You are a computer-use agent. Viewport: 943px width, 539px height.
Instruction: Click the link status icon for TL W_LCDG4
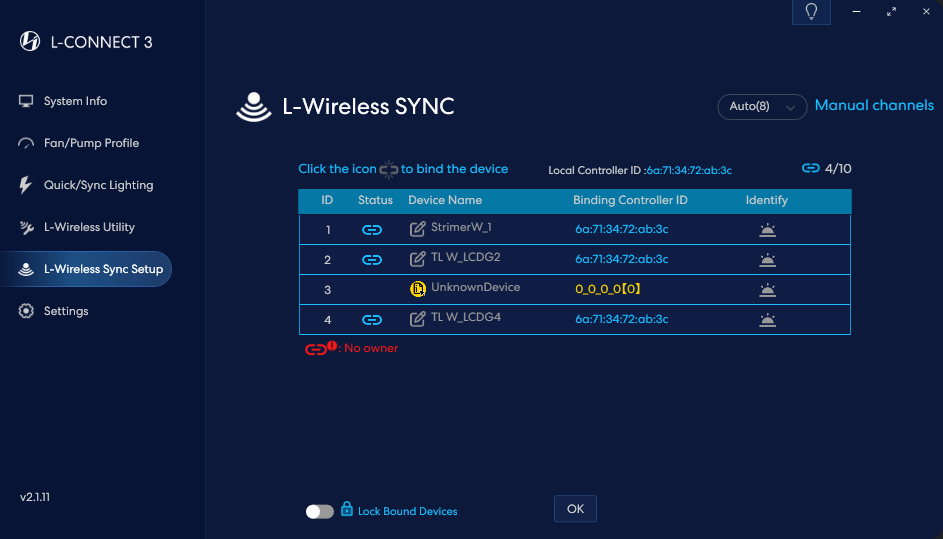point(372,320)
